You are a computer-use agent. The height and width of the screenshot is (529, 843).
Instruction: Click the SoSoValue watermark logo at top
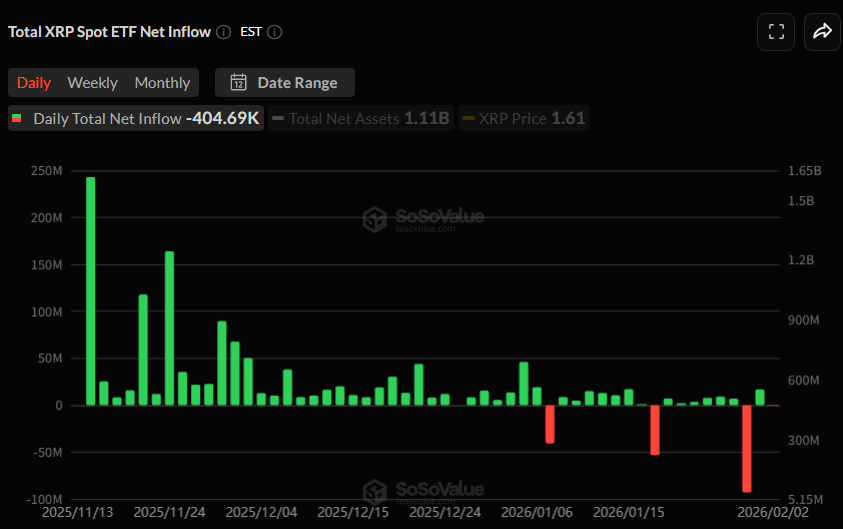pyautogui.click(x=375, y=219)
